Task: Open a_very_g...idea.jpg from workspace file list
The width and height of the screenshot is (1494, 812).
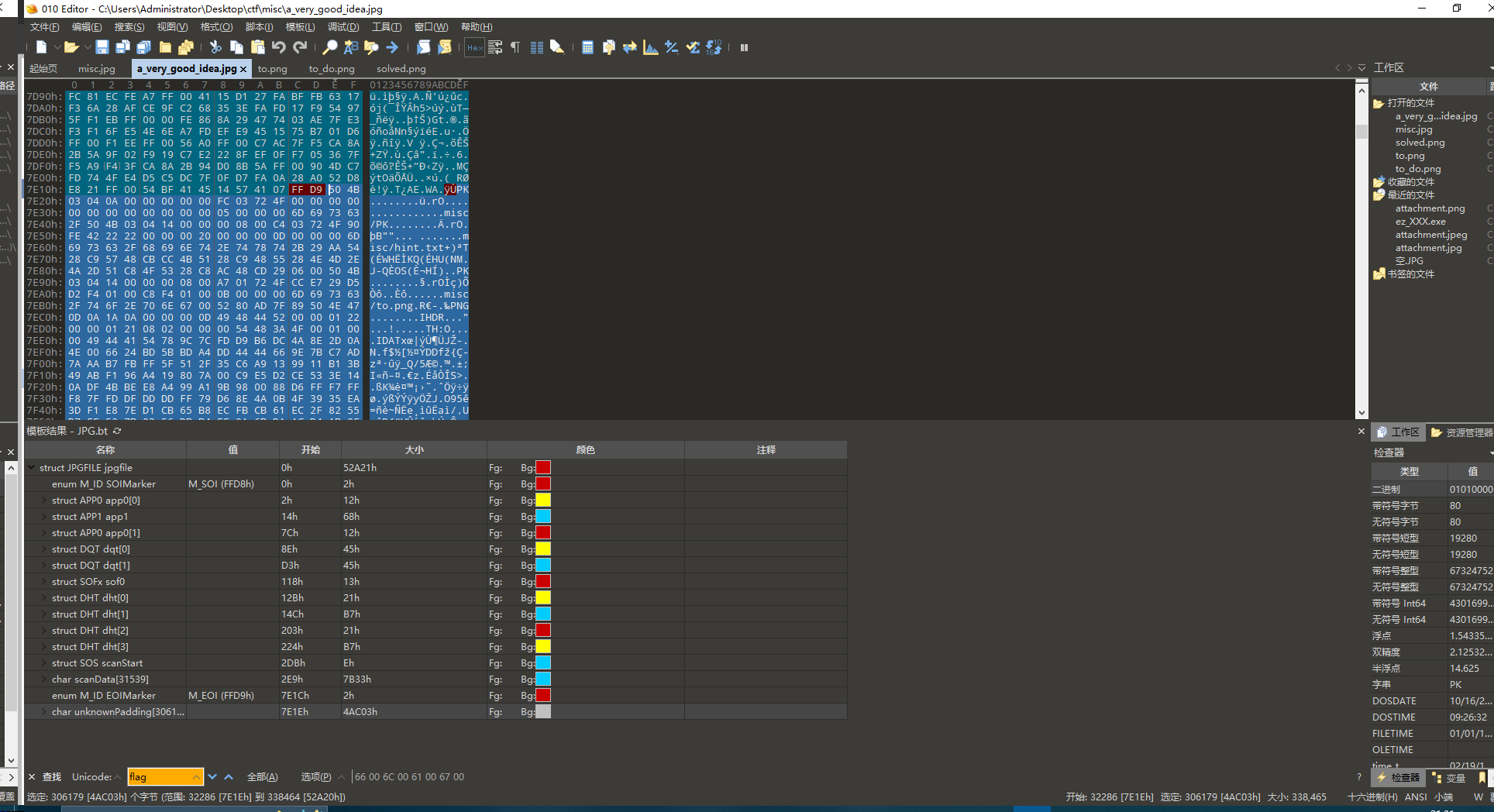Action: pyautogui.click(x=1437, y=116)
